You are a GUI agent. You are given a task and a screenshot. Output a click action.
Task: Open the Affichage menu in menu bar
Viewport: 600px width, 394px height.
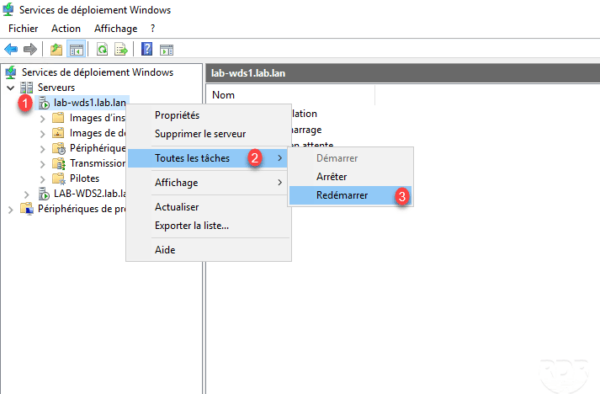tap(116, 28)
